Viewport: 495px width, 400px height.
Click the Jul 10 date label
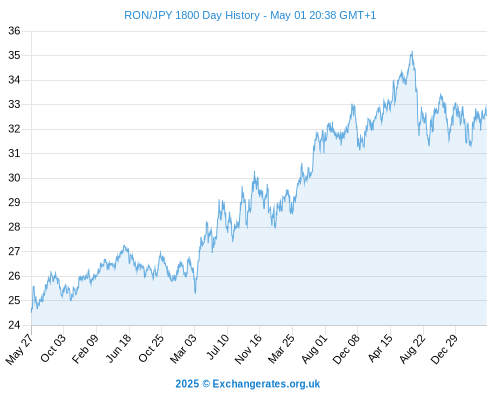(x=218, y=347)
